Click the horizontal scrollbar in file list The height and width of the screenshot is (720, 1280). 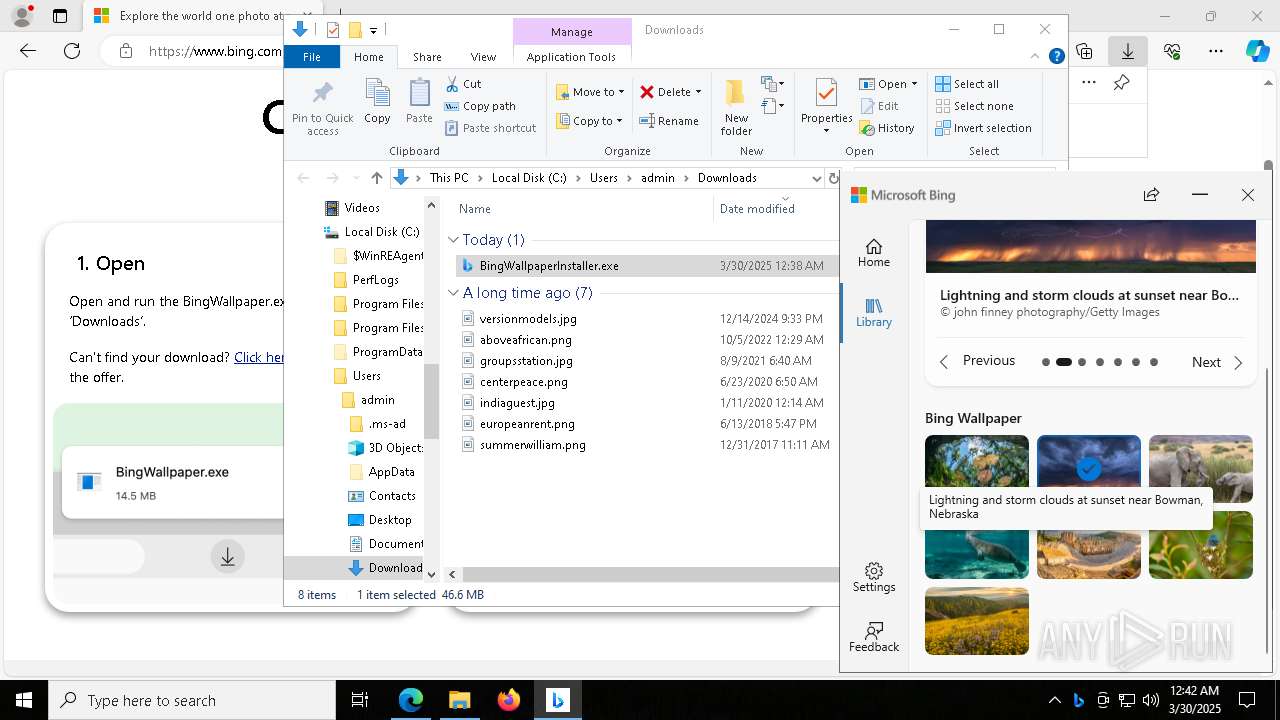[x=650, y=574]
